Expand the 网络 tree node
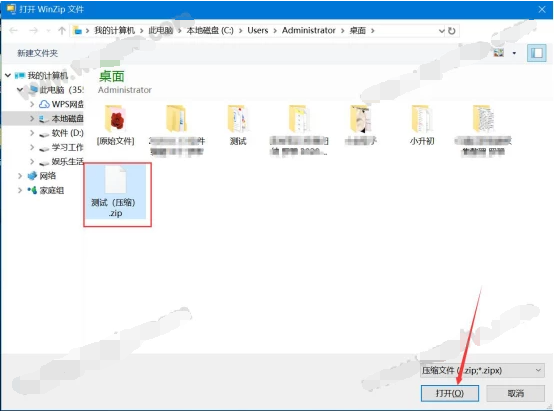The height and width of the screenshot is (412, 554). pyautogui.click(x=20, y=176)
